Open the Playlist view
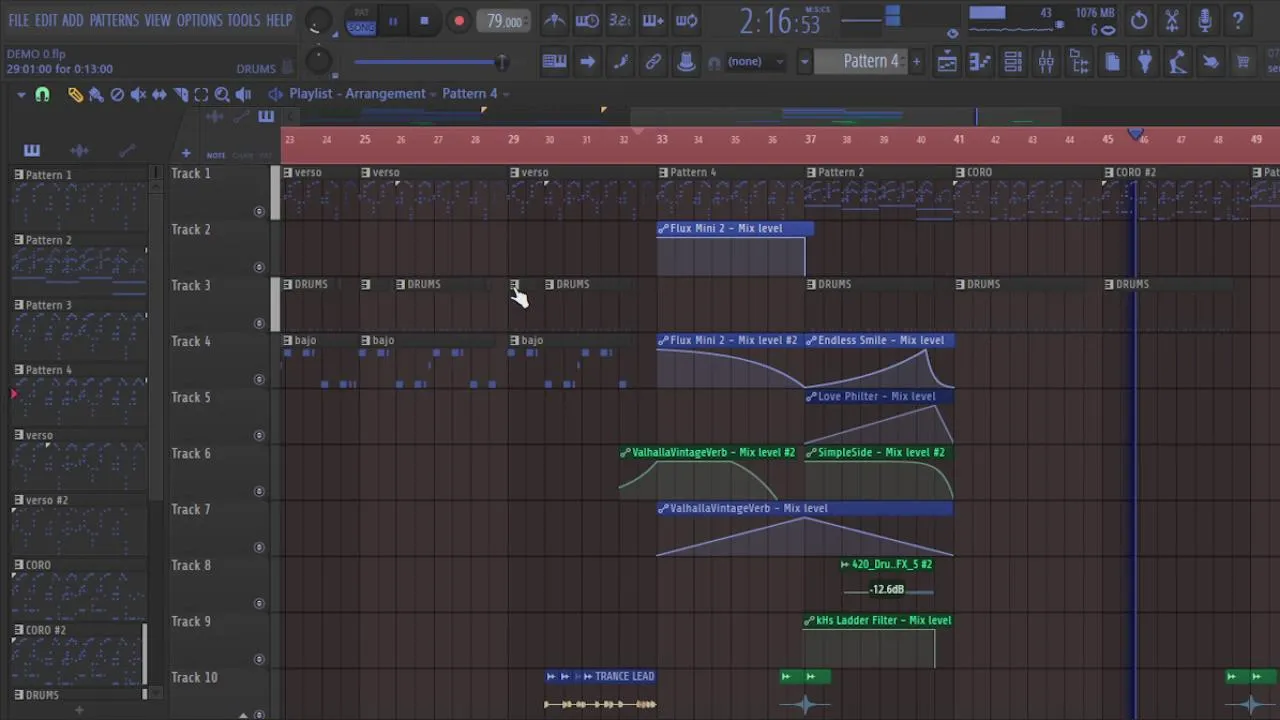Image resolution: width=1280 pixels, height=720 pixels. pos(946,62)
